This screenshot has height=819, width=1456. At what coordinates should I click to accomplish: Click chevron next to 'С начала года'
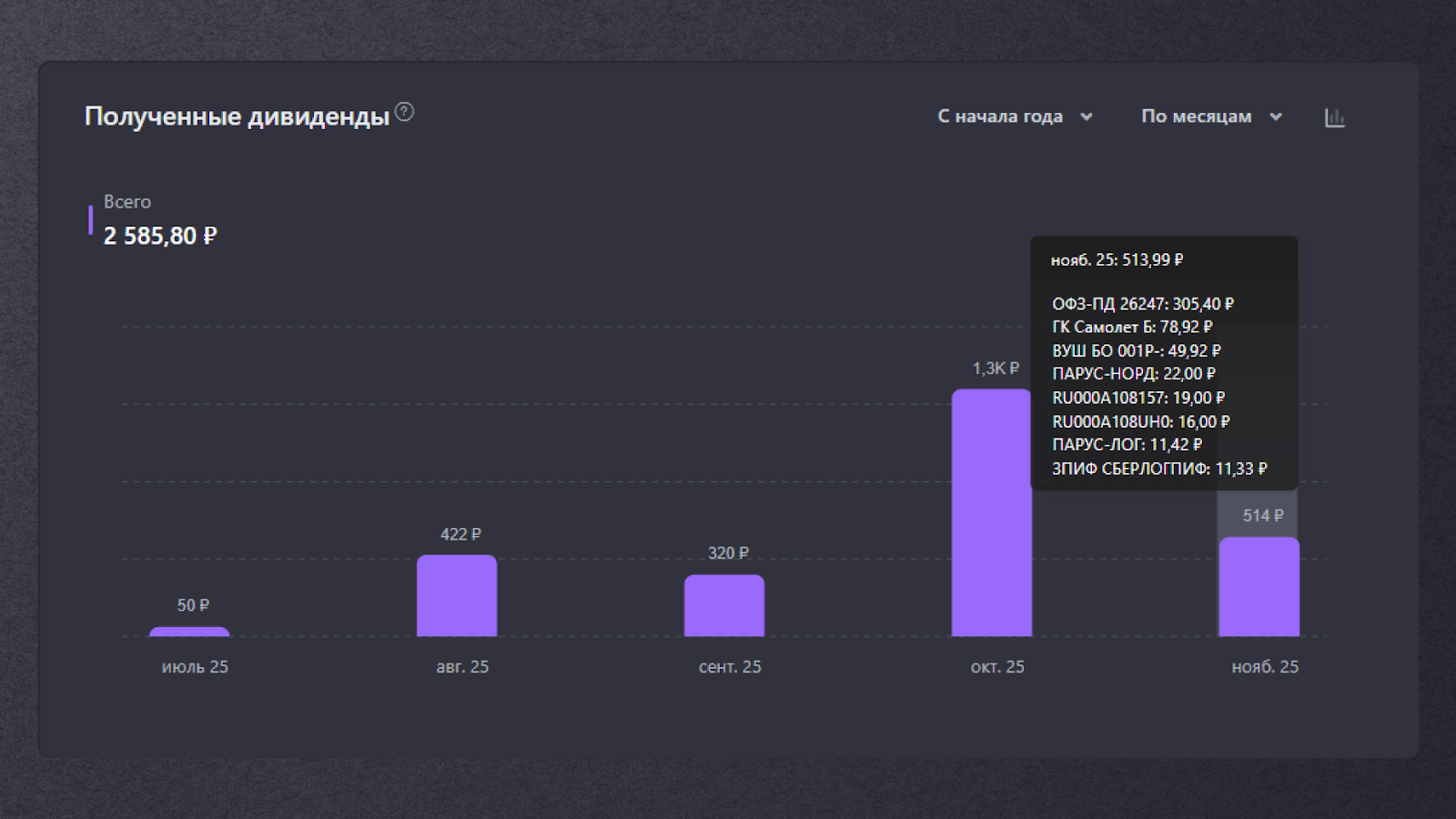1087,117
